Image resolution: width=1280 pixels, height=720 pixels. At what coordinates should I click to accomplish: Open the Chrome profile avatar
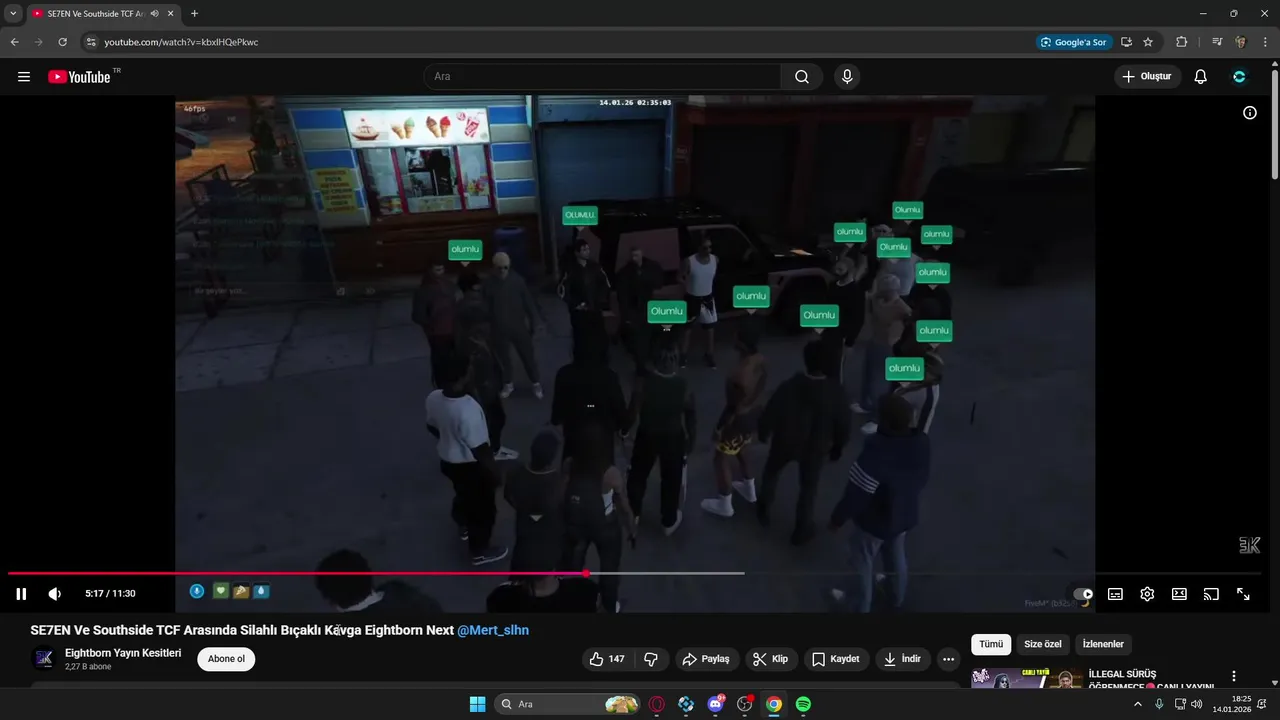coord(1240,42)
